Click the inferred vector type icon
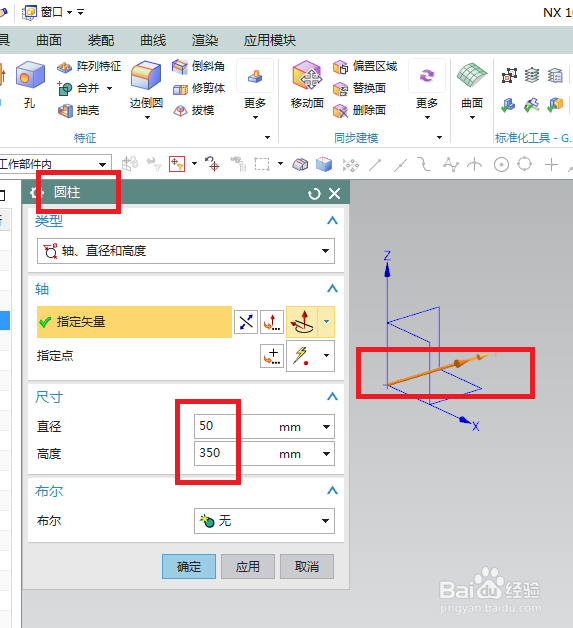The image size is (573, 628). coord(302,322)
